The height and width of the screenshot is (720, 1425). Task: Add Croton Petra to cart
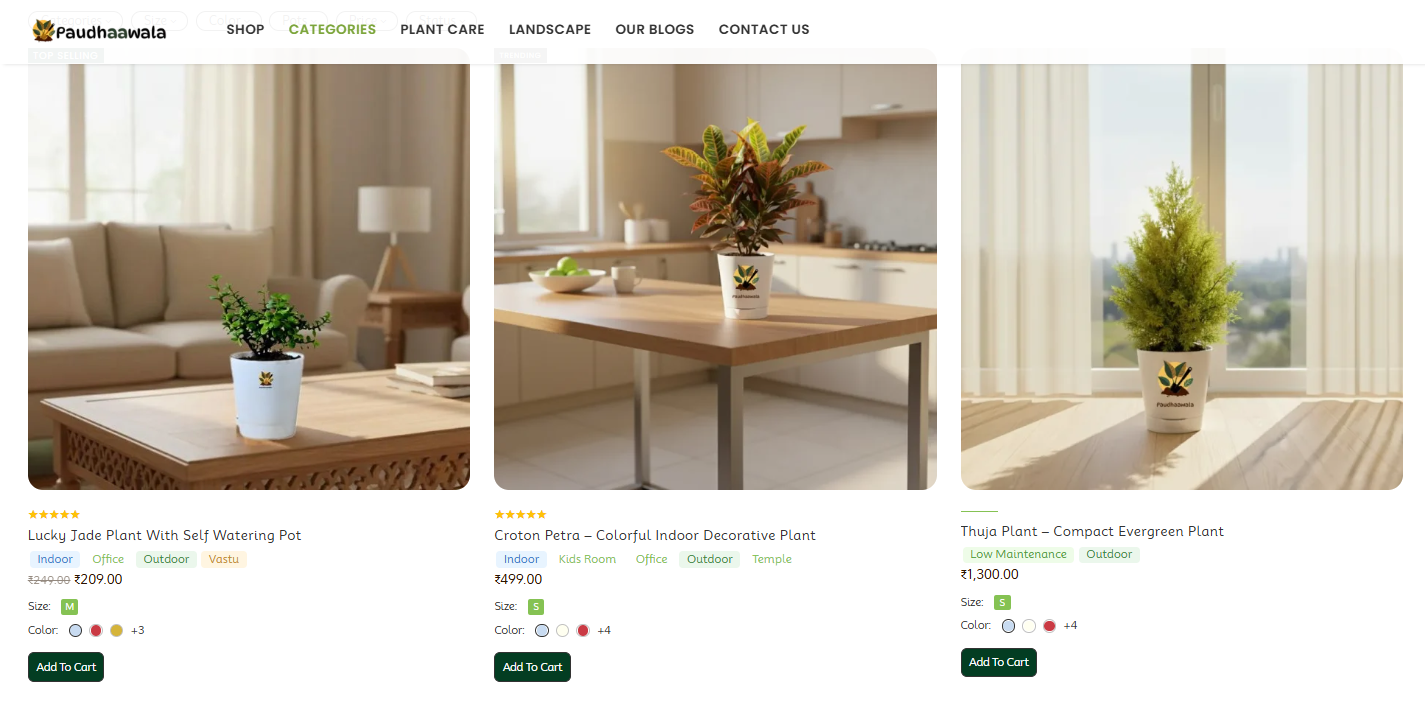pyautogui.click(x=532, y=667)
